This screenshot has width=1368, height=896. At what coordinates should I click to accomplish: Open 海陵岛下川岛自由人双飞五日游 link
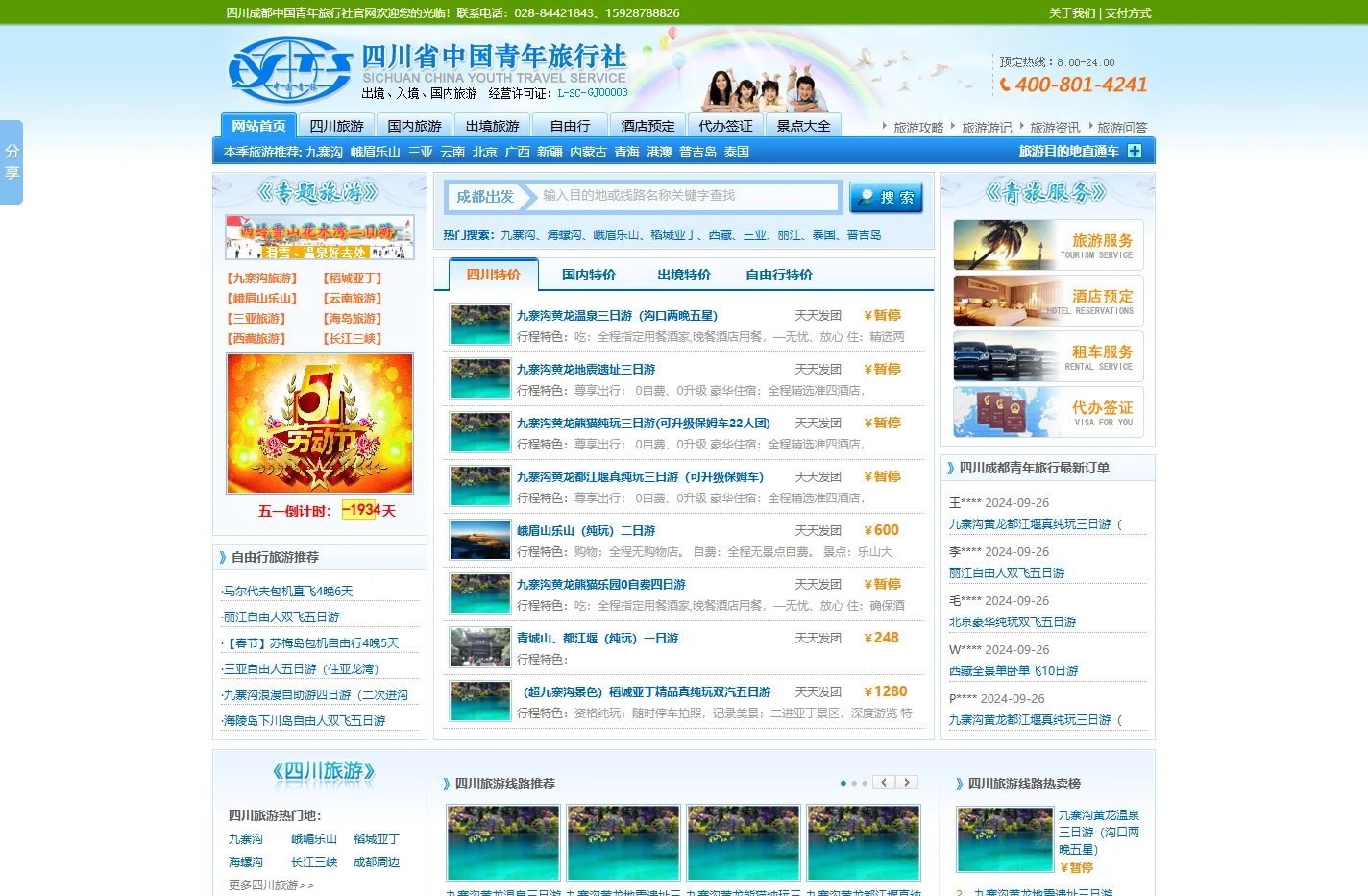(x=305, y=721)
